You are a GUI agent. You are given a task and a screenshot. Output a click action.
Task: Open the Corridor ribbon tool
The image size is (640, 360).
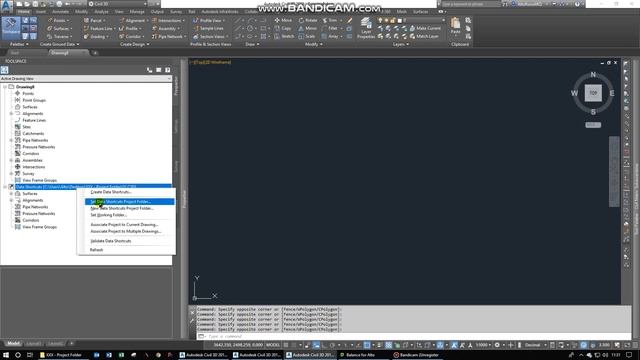(131, 37)
